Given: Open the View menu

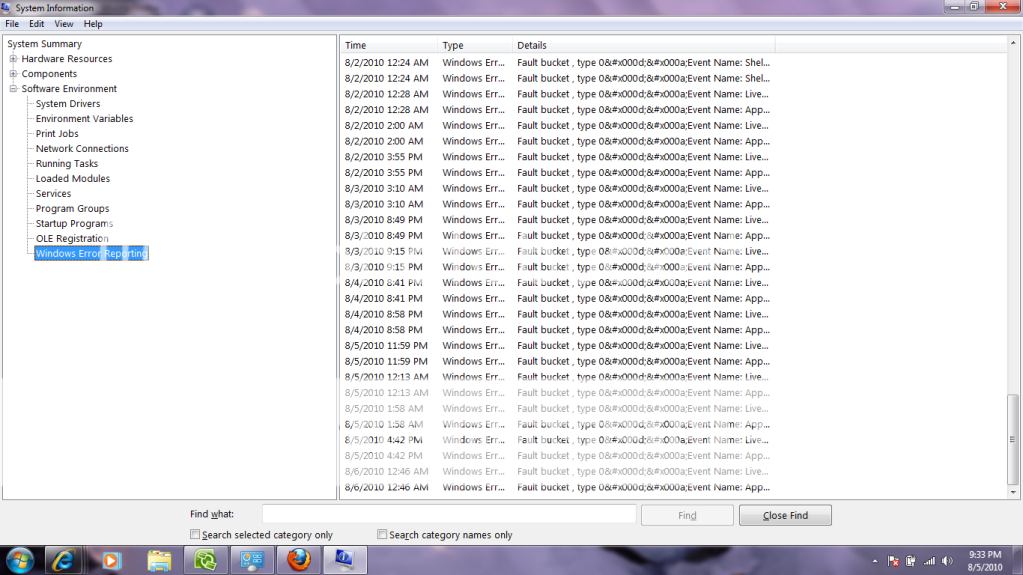Looking at the screenshot, I should pos(64,24).
